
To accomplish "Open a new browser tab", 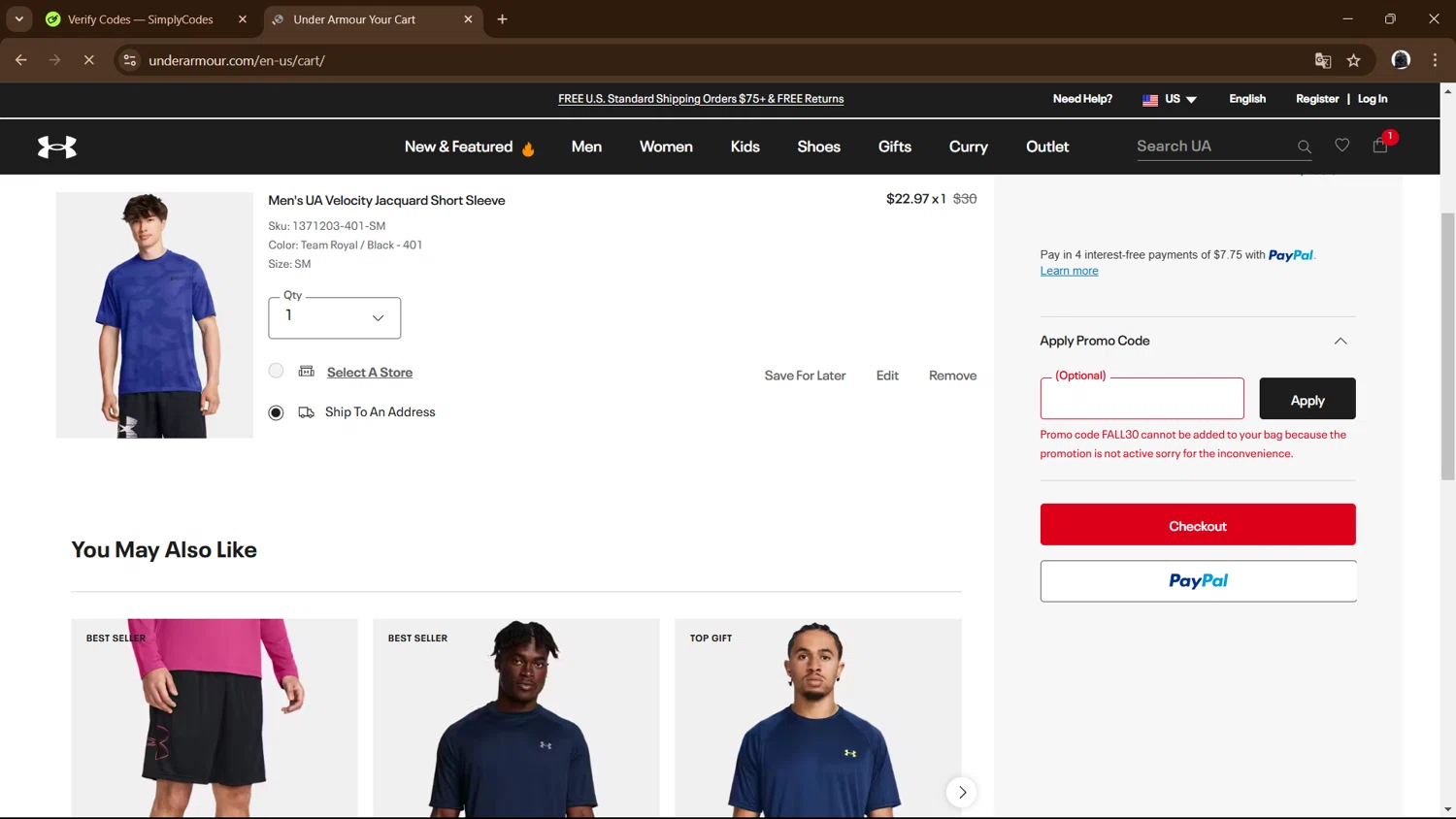I will click(x=502, y=19).
